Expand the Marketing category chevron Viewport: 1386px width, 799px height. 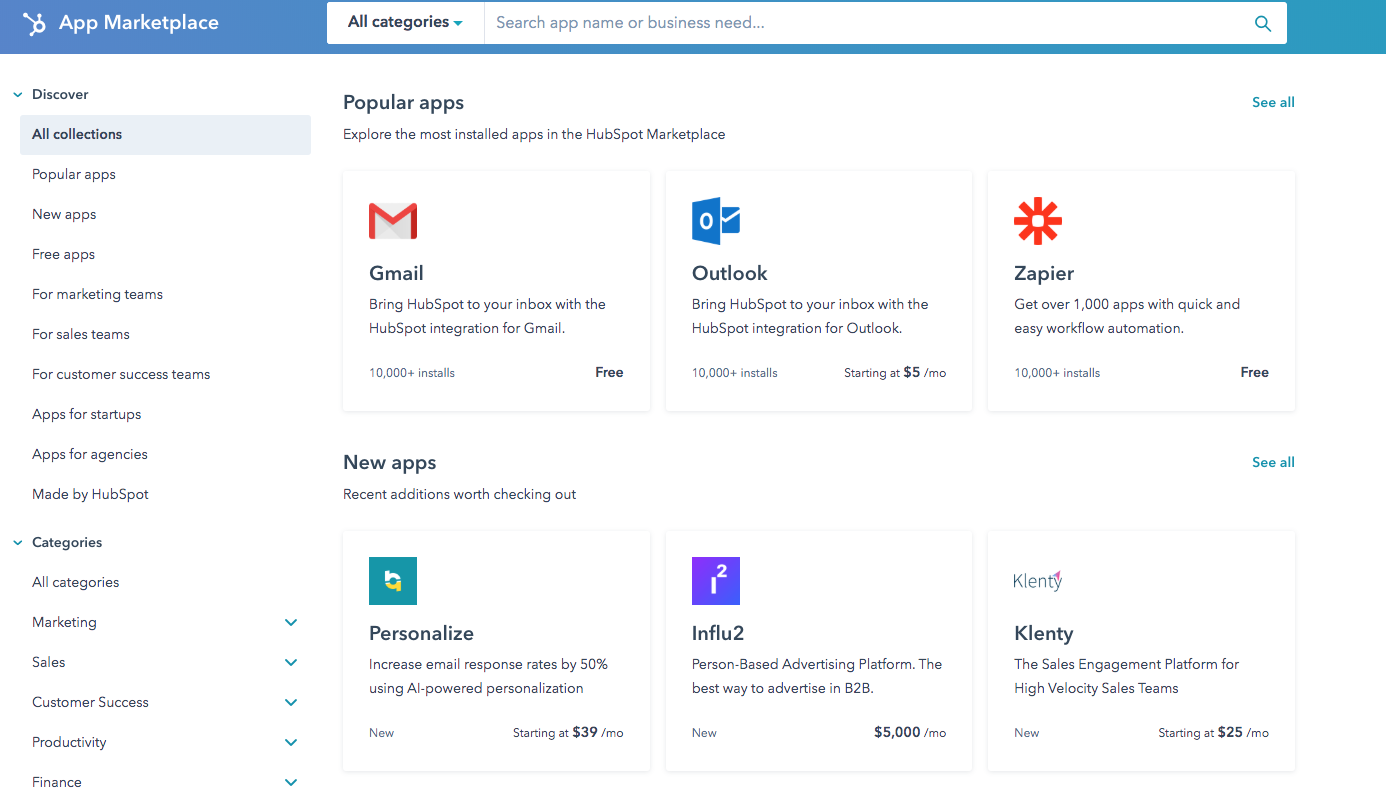[x=291, y=622]
